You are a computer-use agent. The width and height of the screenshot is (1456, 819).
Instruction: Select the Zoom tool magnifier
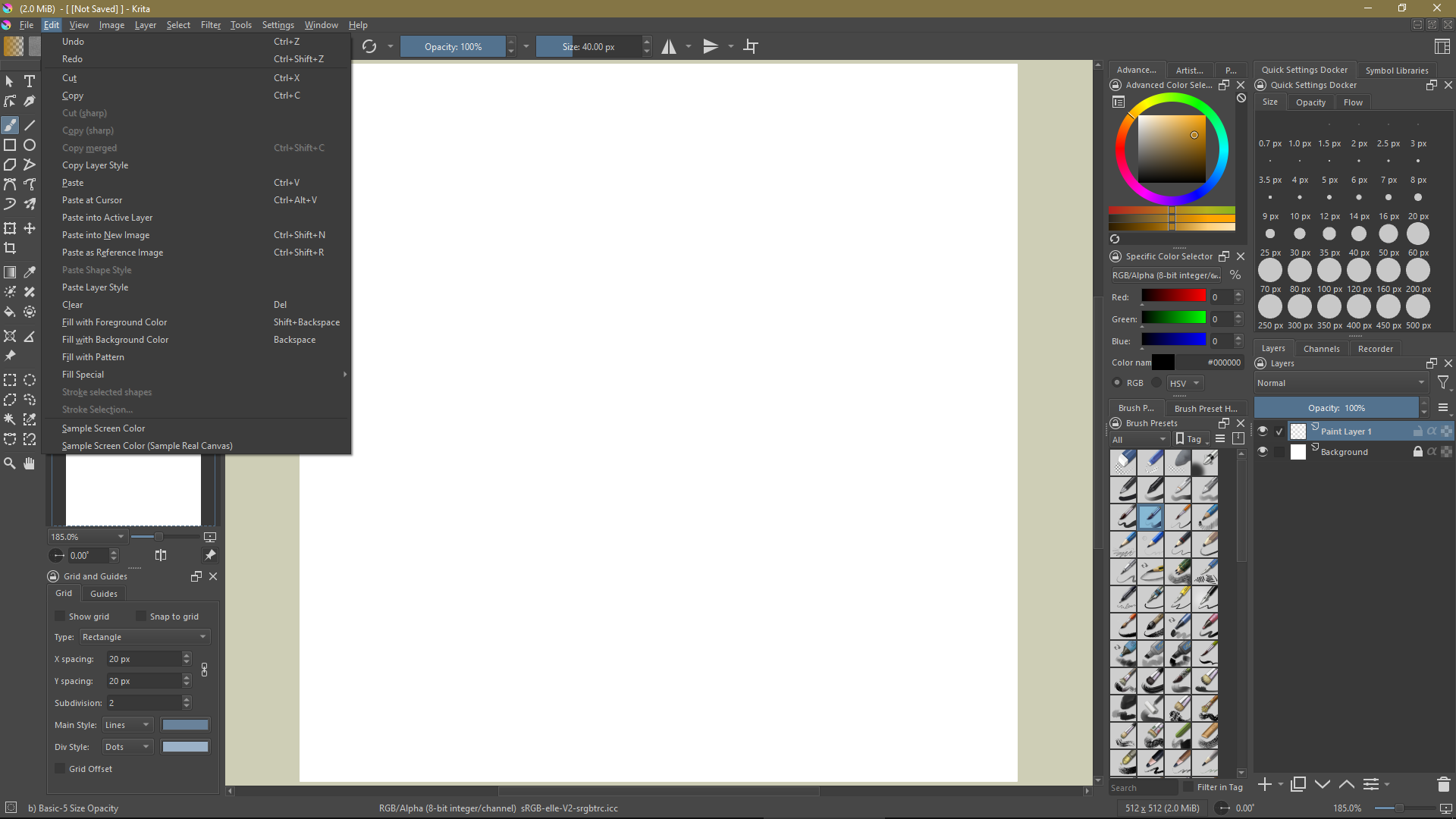click(10, 463)
